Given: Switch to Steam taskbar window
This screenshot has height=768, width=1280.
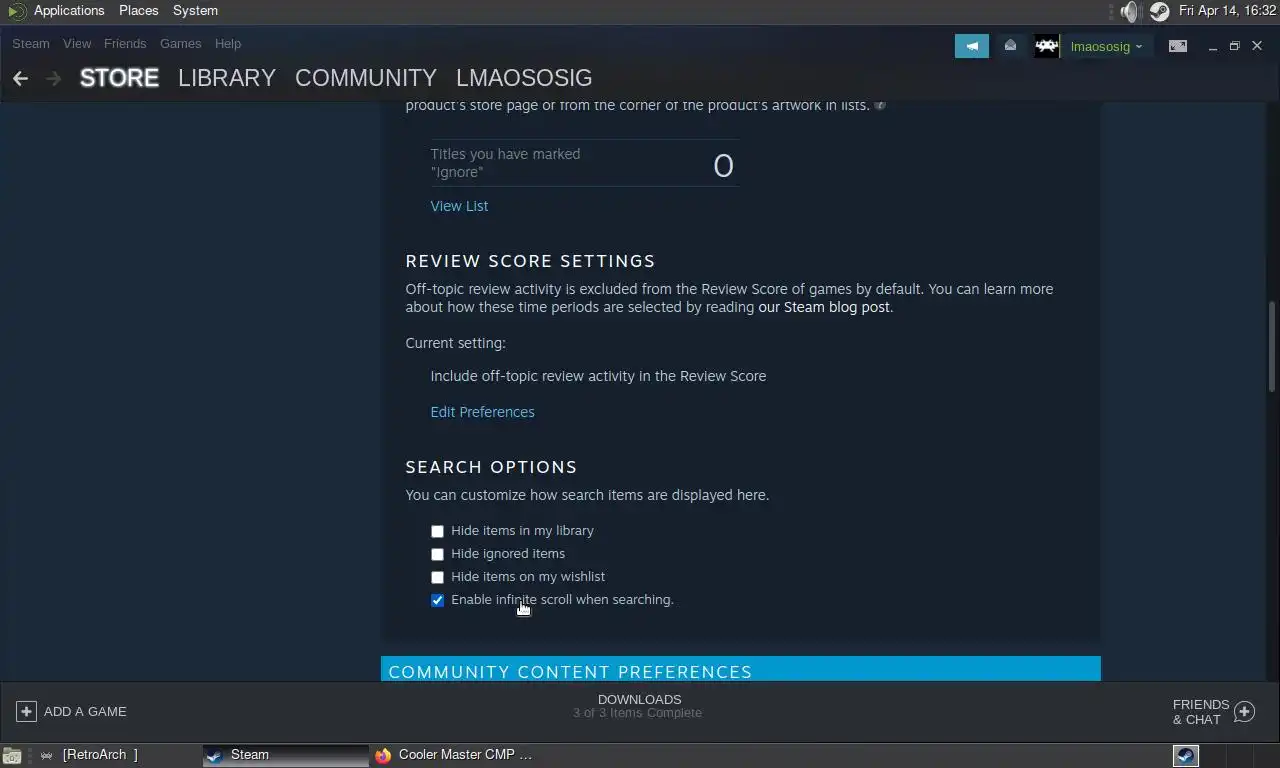Looking at the screenshot, I should (x=286, y=755).
